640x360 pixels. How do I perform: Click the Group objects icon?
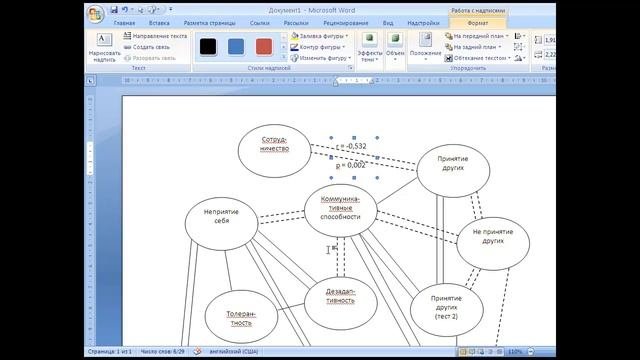(519, 47)
